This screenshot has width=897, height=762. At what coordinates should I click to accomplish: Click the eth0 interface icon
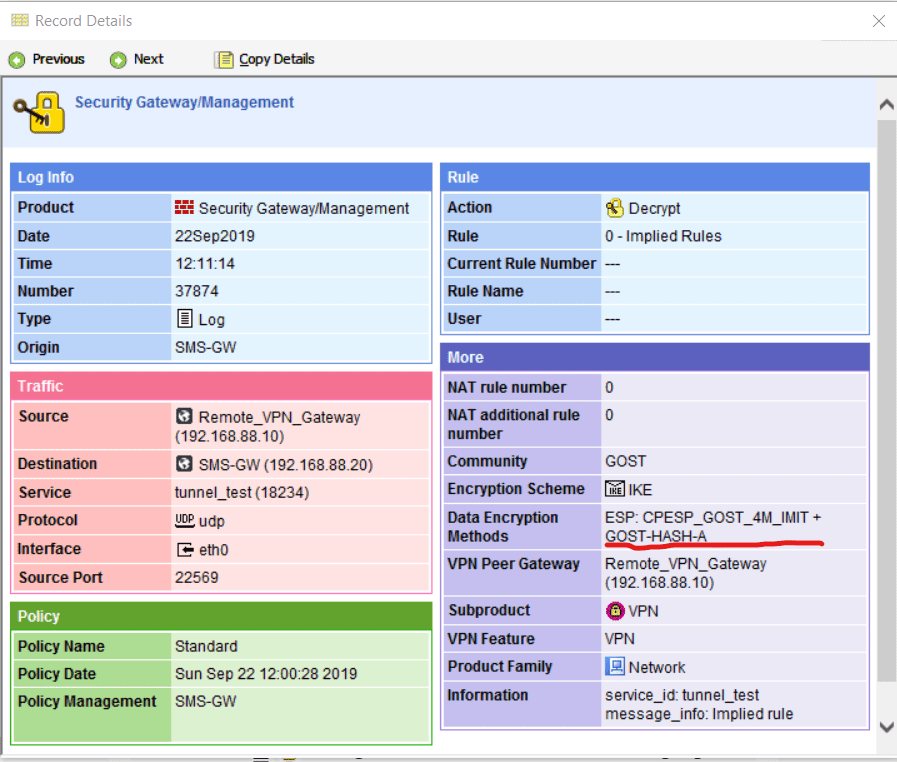click(184, 549)
